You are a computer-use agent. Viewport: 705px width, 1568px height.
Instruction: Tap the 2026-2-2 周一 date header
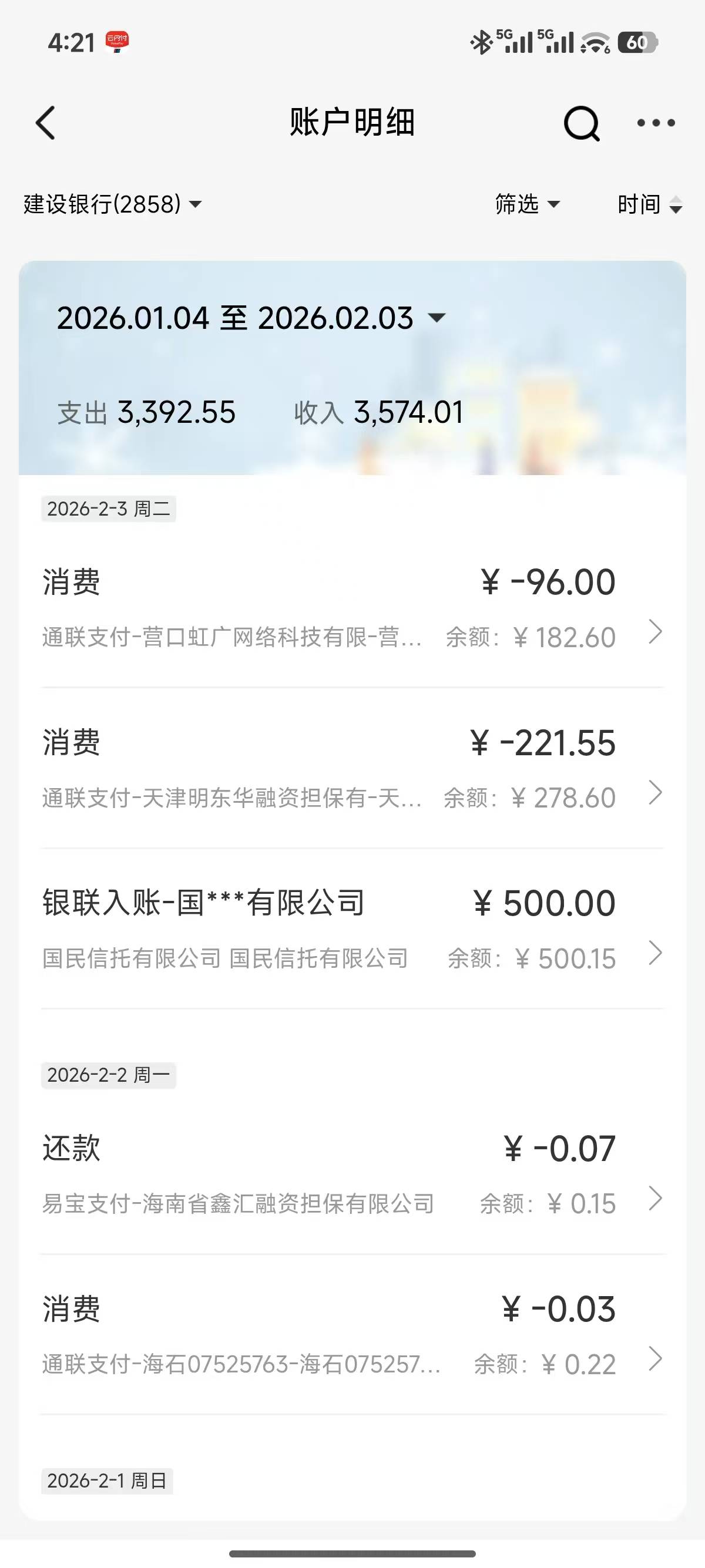coord(108,1075)
